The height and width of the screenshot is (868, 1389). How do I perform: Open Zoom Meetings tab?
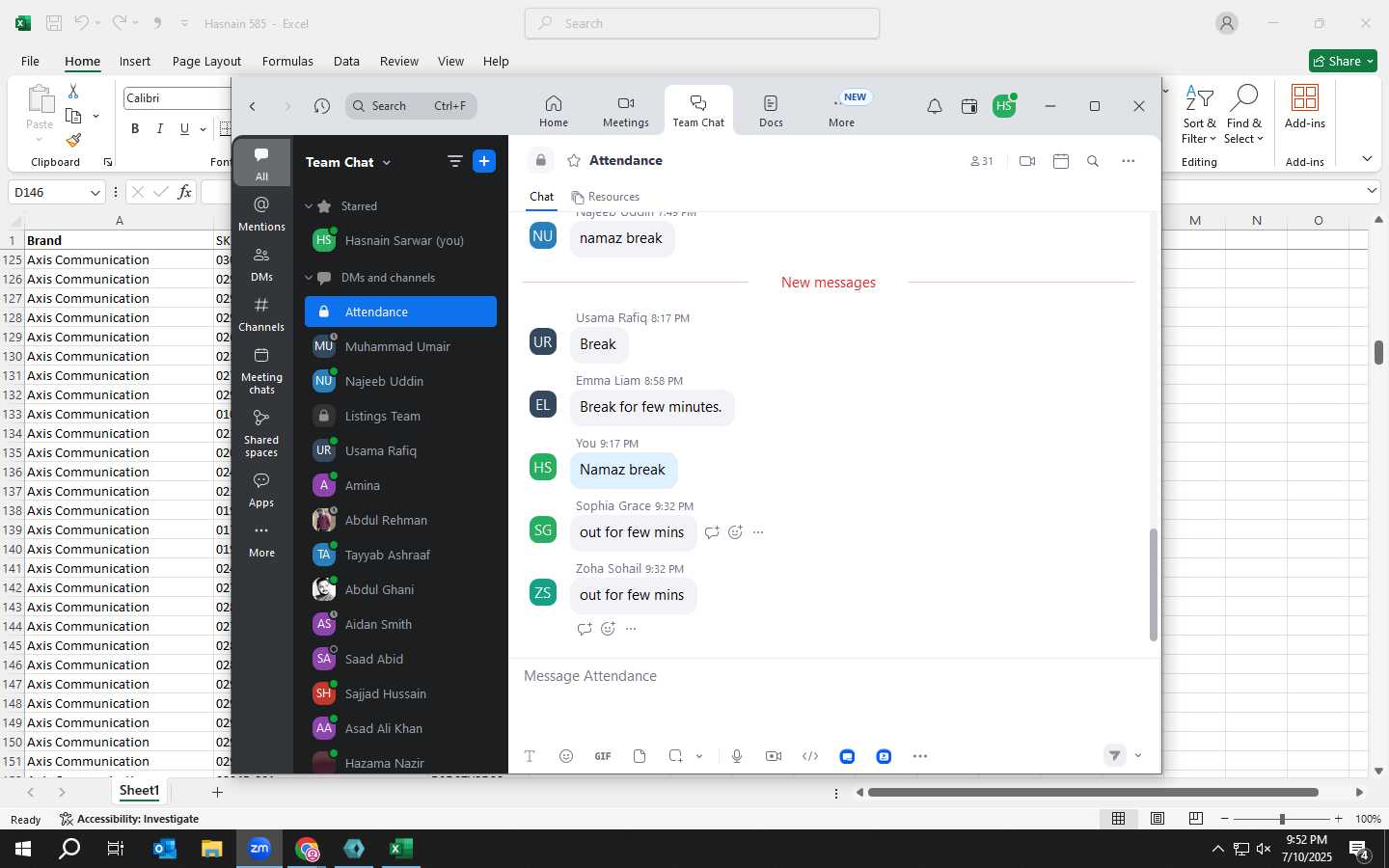(x=626, y=111)
